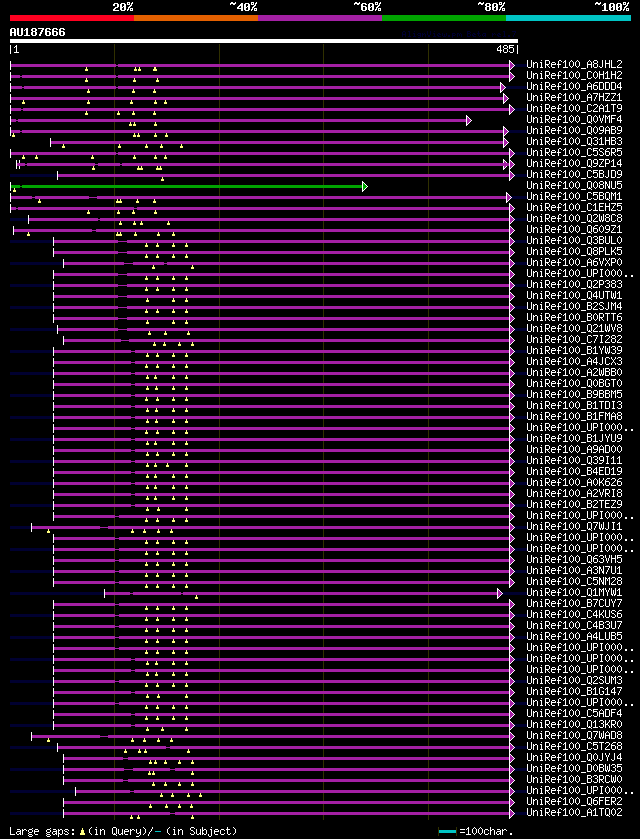
Task: Open hit UniRef100_C5NM28
Action: coord(574,581)
